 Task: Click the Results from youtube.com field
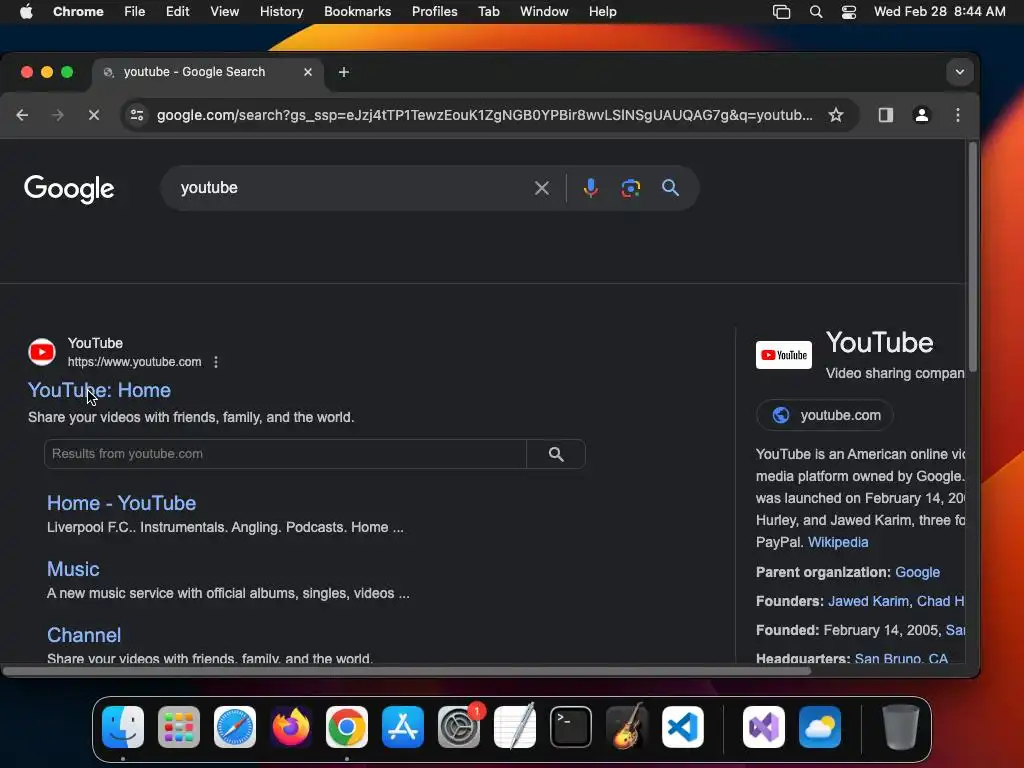point(285,454)
